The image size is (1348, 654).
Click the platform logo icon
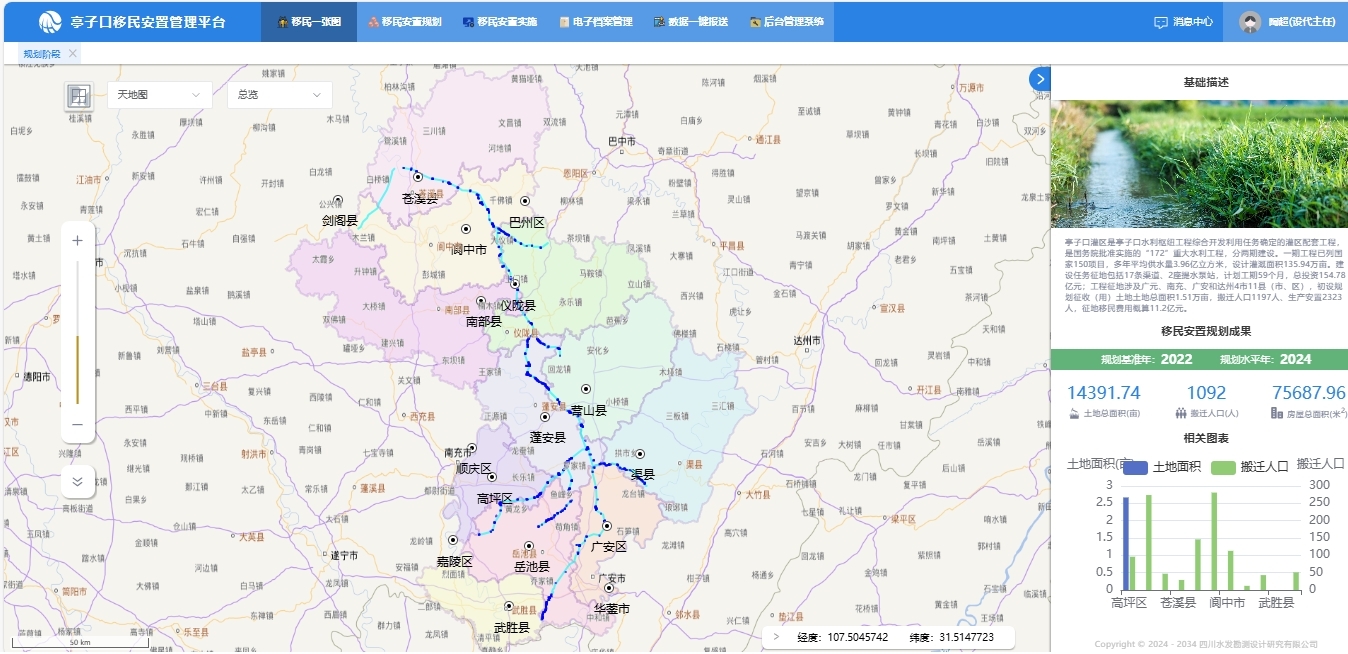[50, 22]
